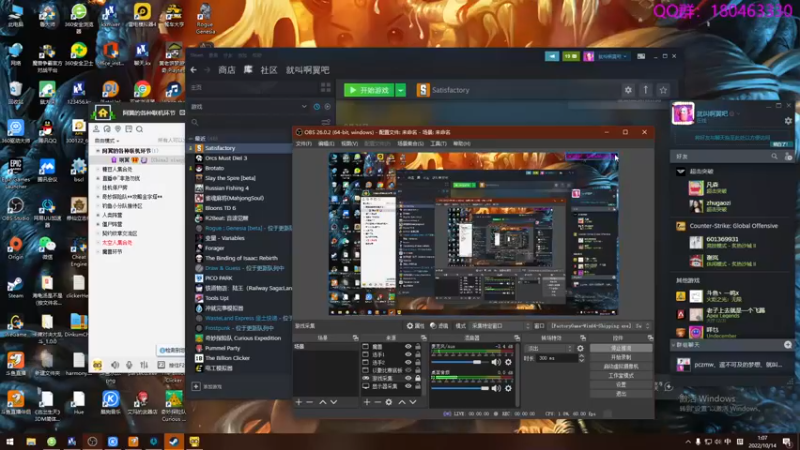Click 设置 button in OBS controls

point(621,385)
